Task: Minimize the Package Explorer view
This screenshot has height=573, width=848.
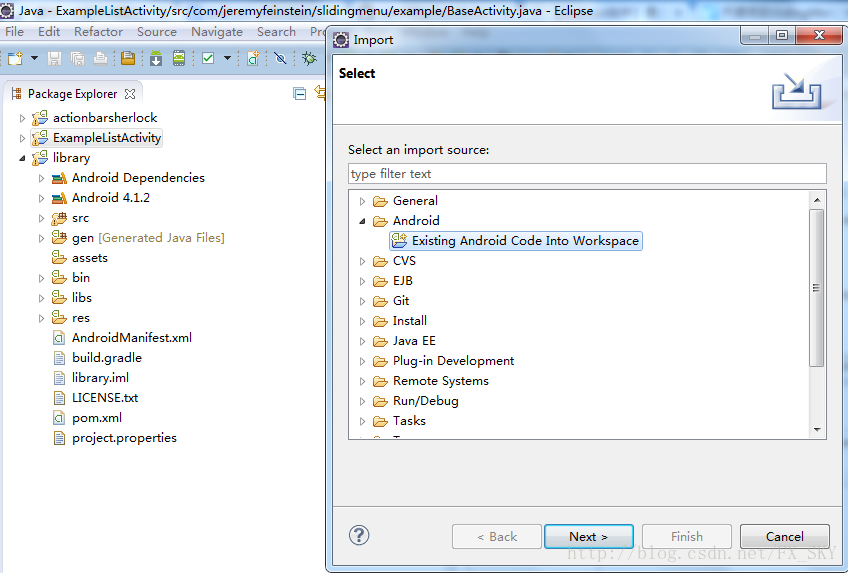Action: pos(299,93)
